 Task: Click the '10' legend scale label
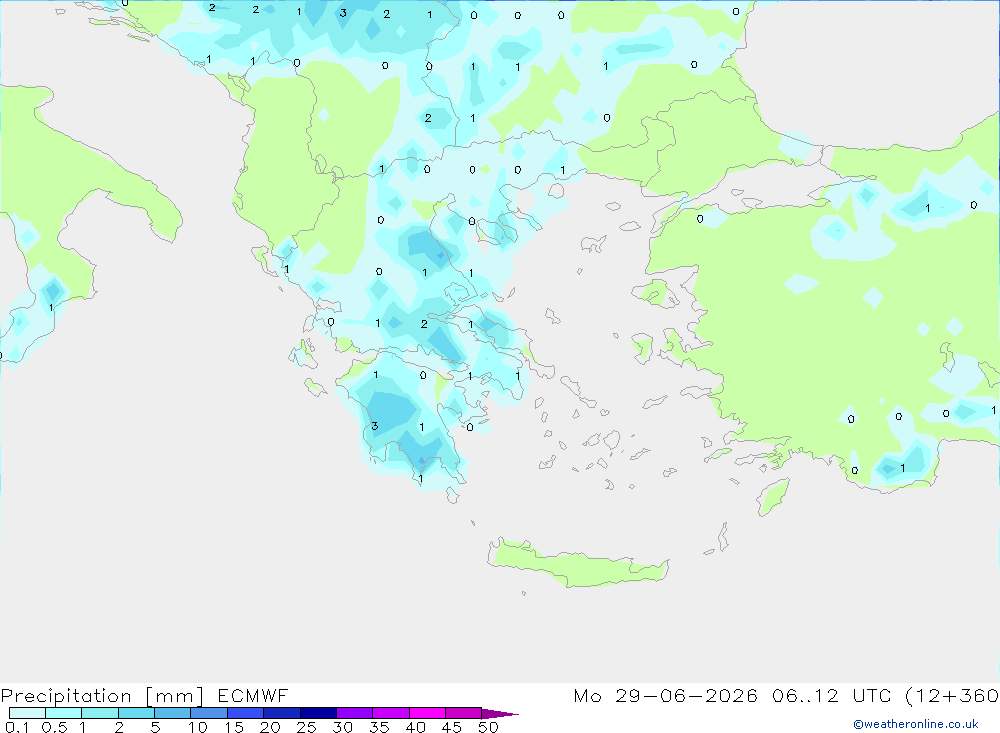[198, 727]
